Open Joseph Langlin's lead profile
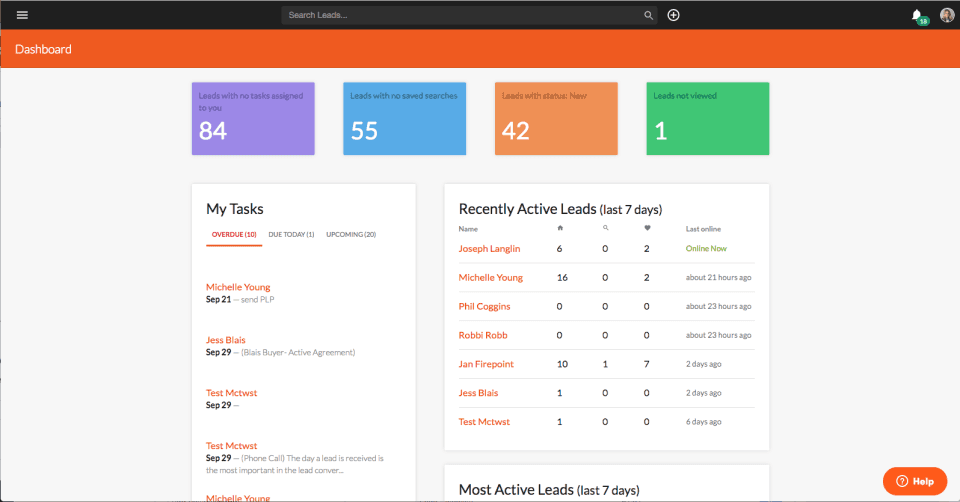960x502 pixels. click(x=491, y=248)
